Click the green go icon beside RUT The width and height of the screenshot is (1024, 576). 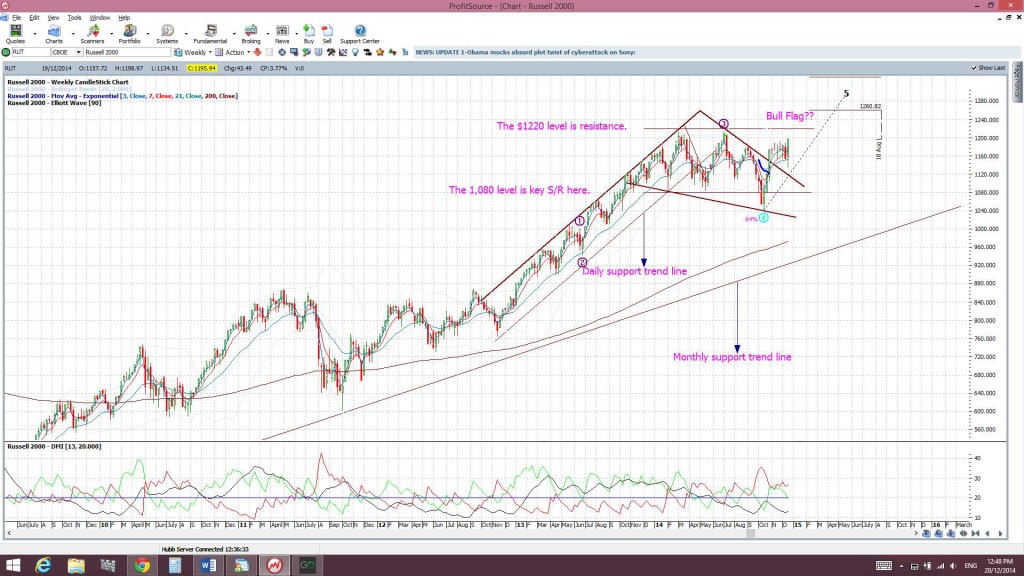coord(6,52)
